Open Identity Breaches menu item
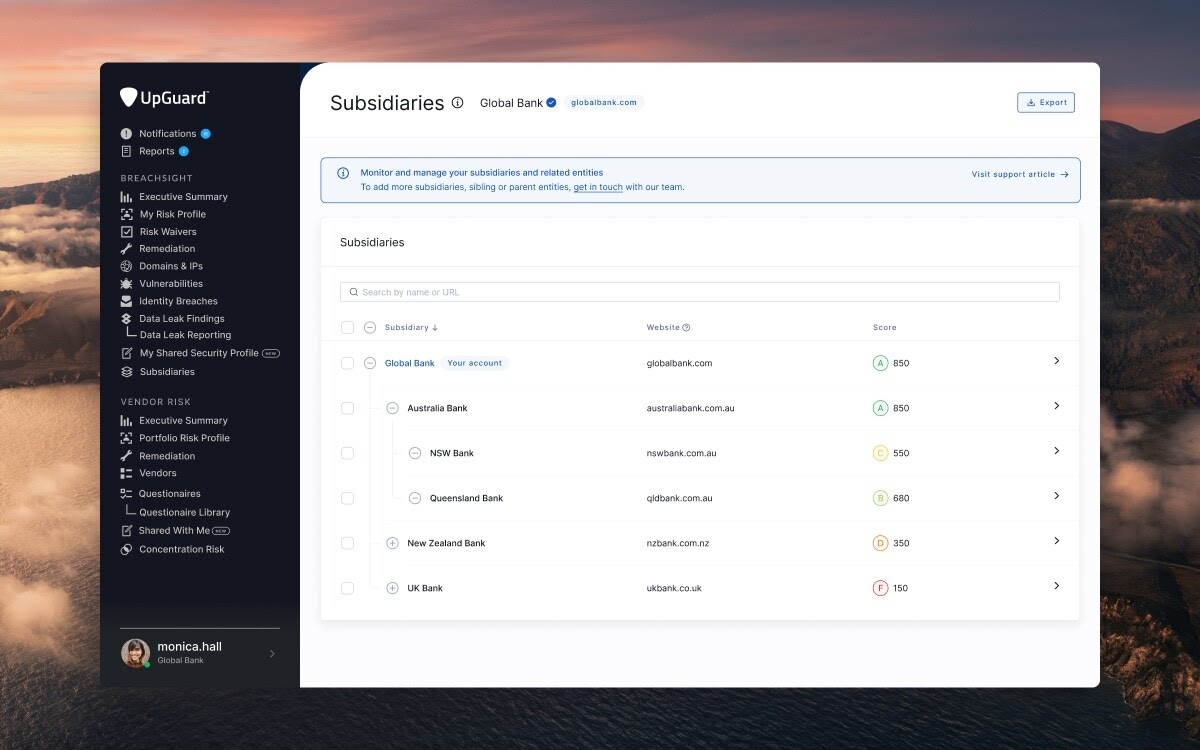The image size is (1200, 750). [178, 301]
